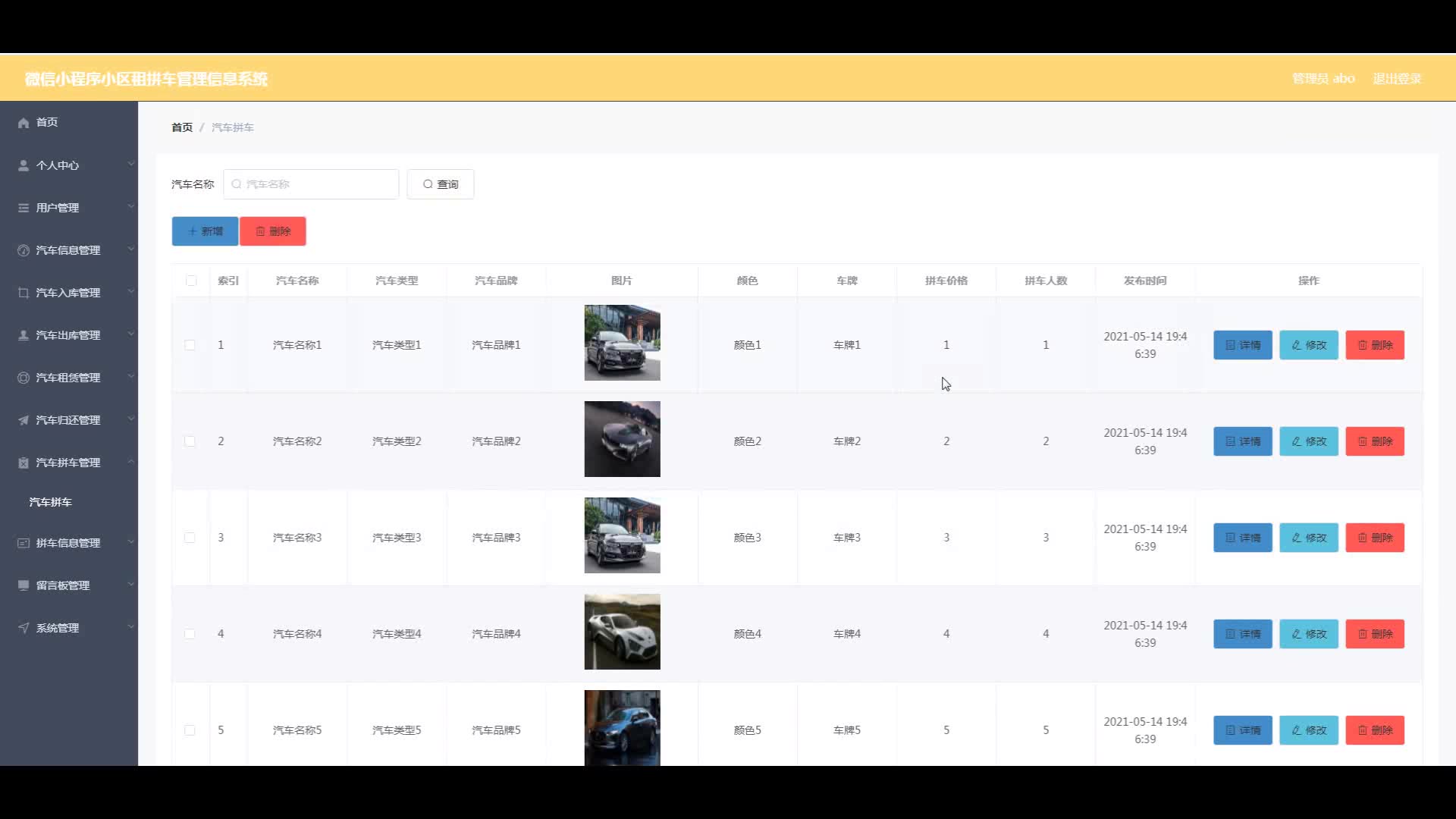
Task: Toggle the select-all header checkbox
Action: coord(191,281)
